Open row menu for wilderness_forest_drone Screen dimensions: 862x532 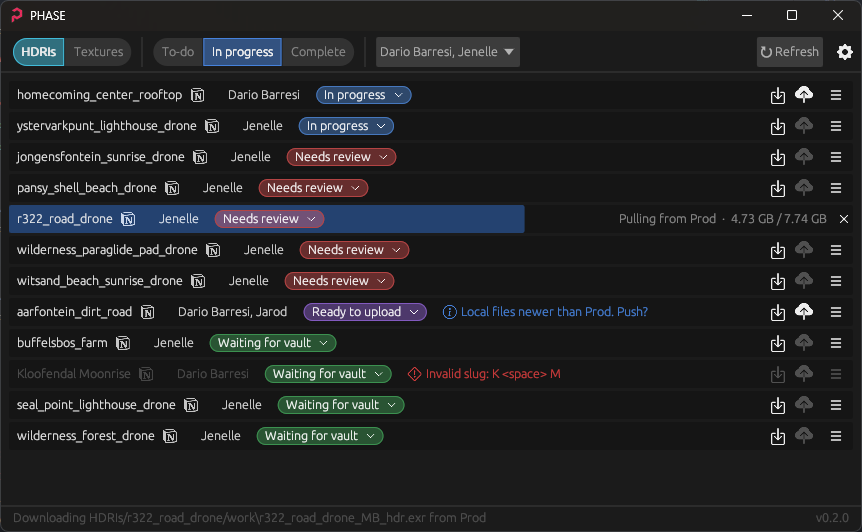click(x=836, y=436)
